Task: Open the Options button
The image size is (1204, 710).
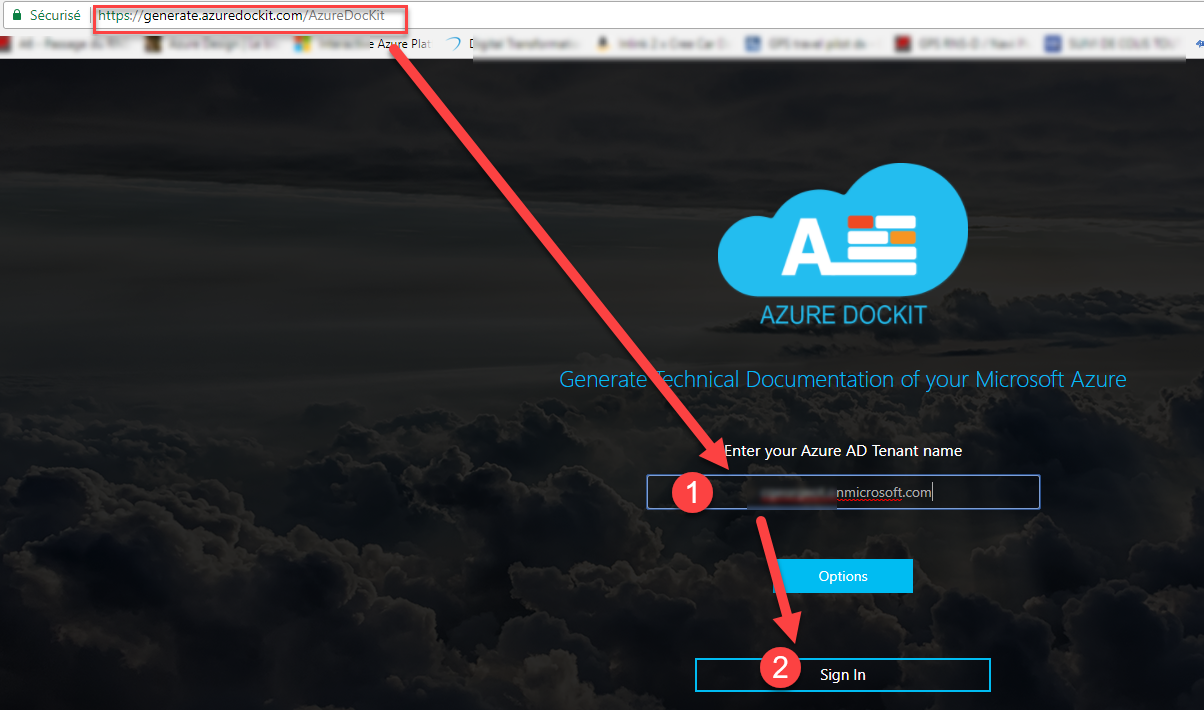Action: point(843,576)
